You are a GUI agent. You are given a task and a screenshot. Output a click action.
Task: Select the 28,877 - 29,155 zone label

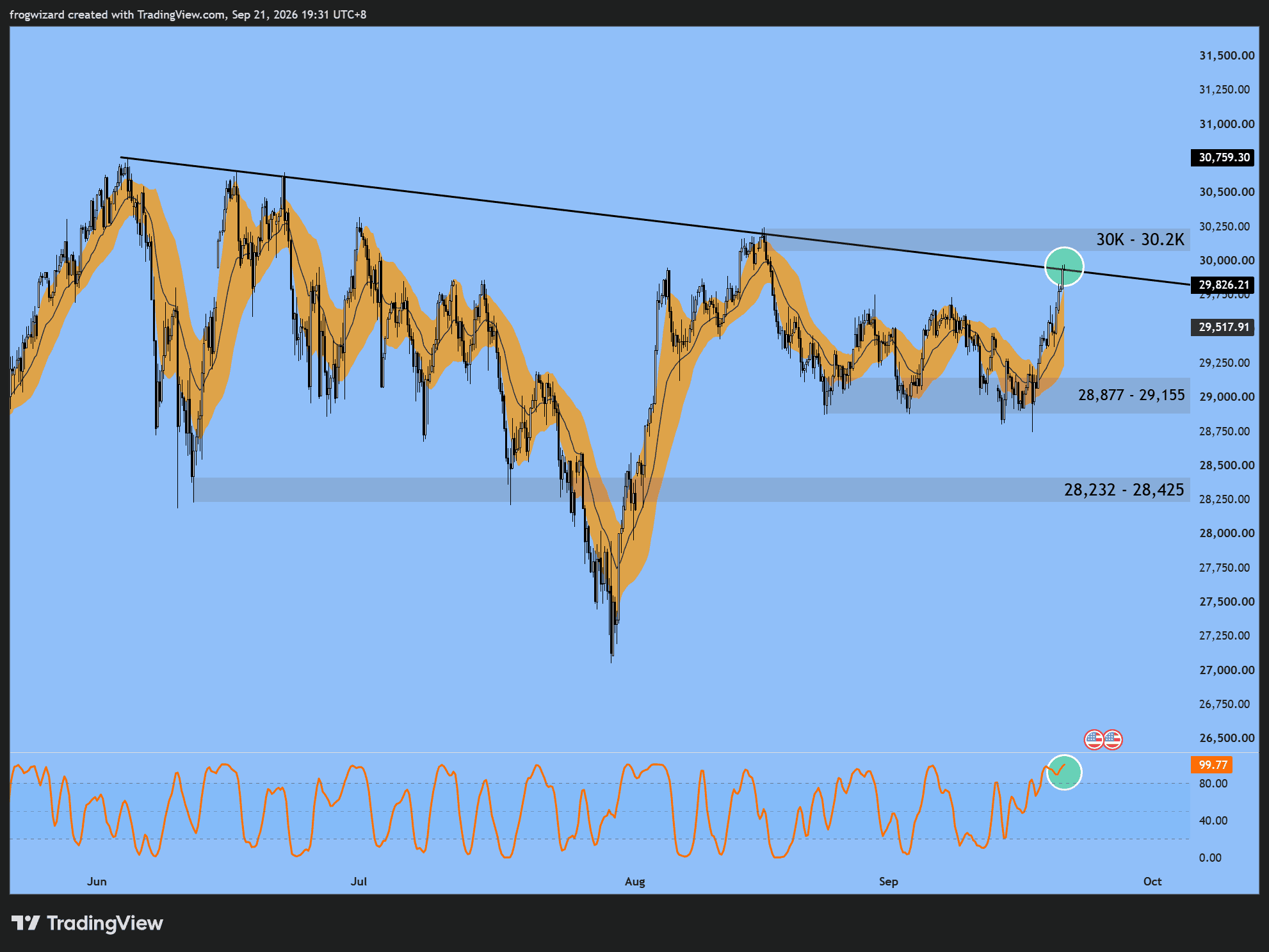pos(1131,395)
